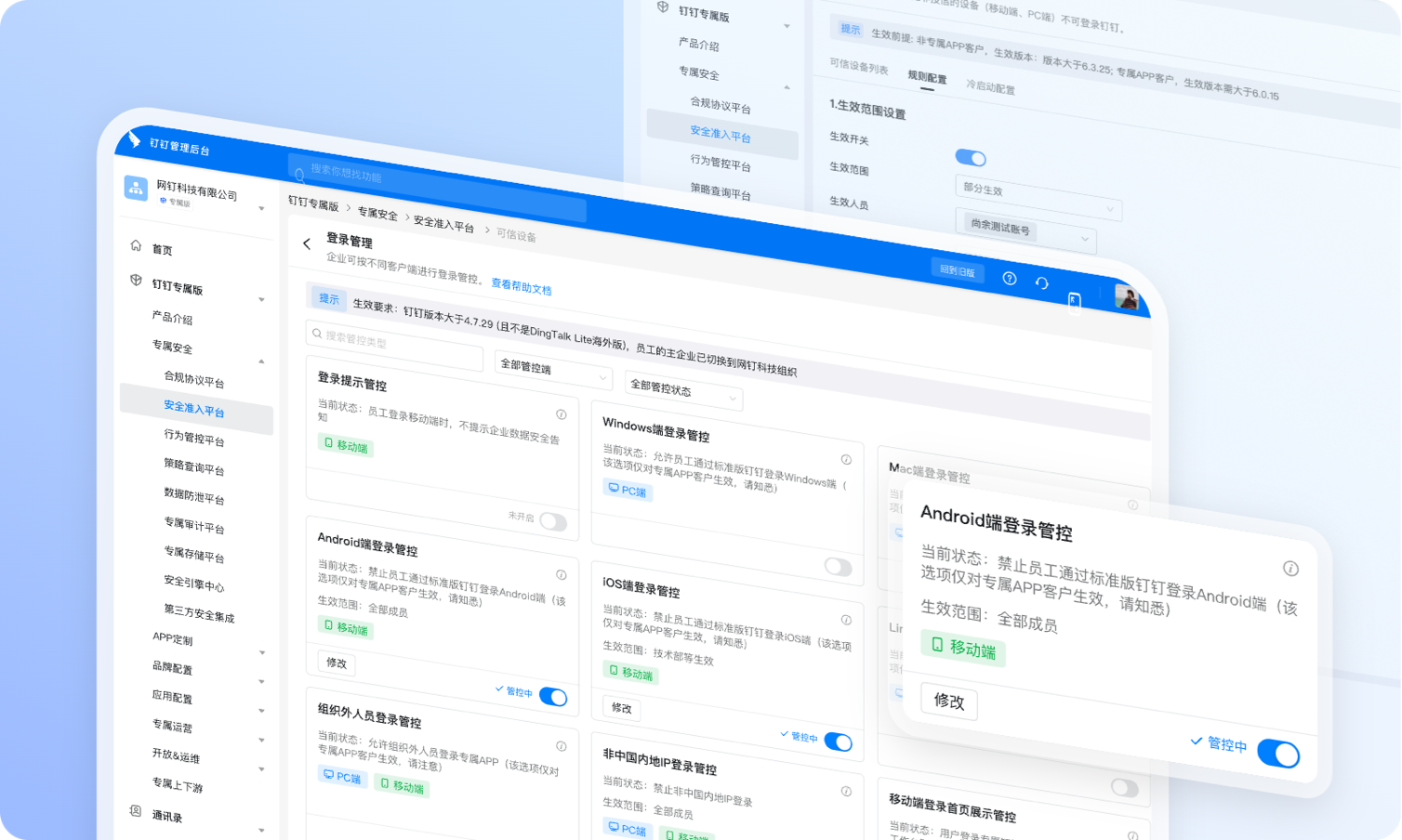Select 数据防泄平台 in the sidebar

tap(194, 495)
